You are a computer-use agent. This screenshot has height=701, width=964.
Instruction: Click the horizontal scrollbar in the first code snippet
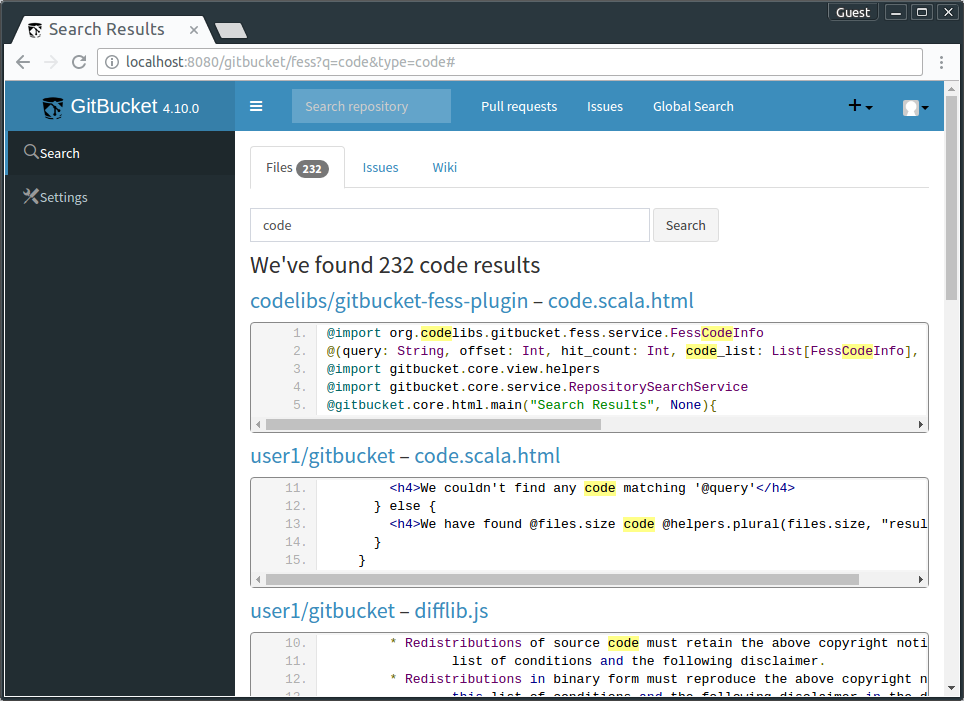433,424
